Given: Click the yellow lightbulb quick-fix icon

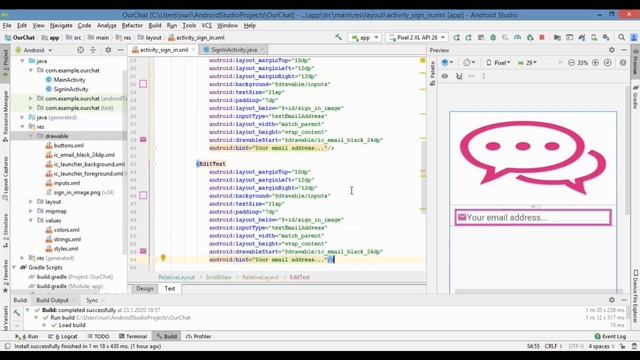Looking at the screenshot, I should [163, 258].
